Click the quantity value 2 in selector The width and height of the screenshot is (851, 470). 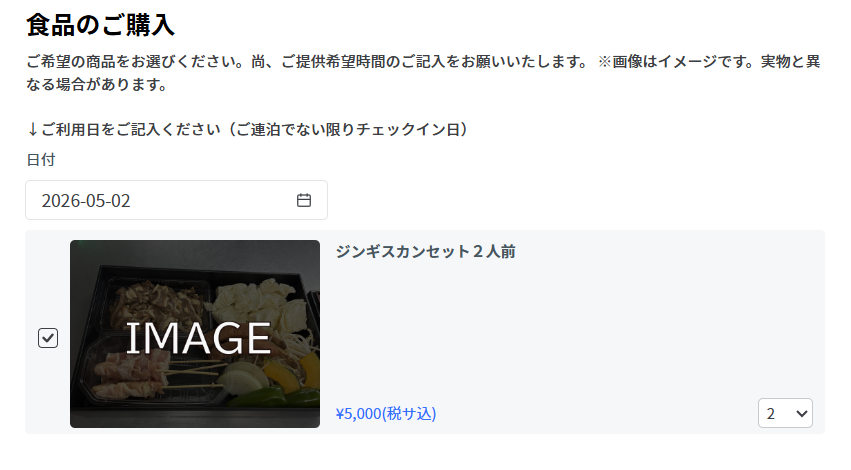[771, 413]
